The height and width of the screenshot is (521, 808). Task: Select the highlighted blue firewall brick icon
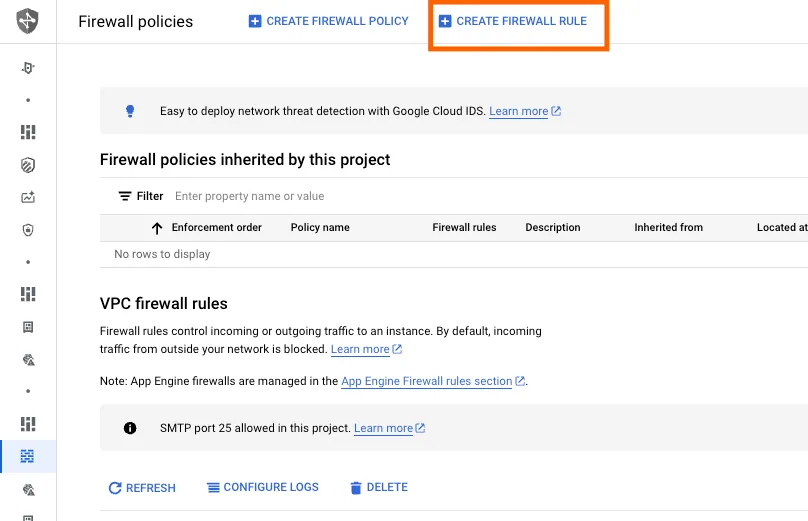click(x=27, y=456)
